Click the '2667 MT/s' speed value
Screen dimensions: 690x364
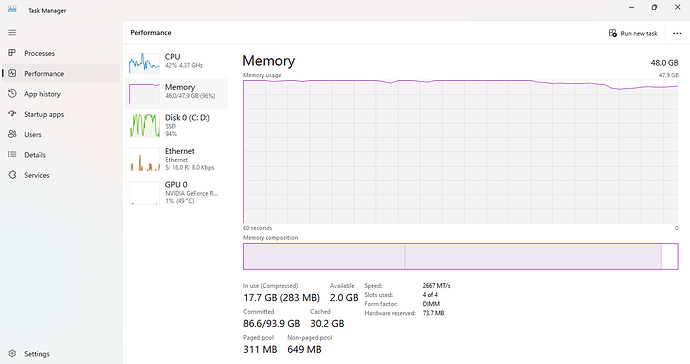click(437, 286)
